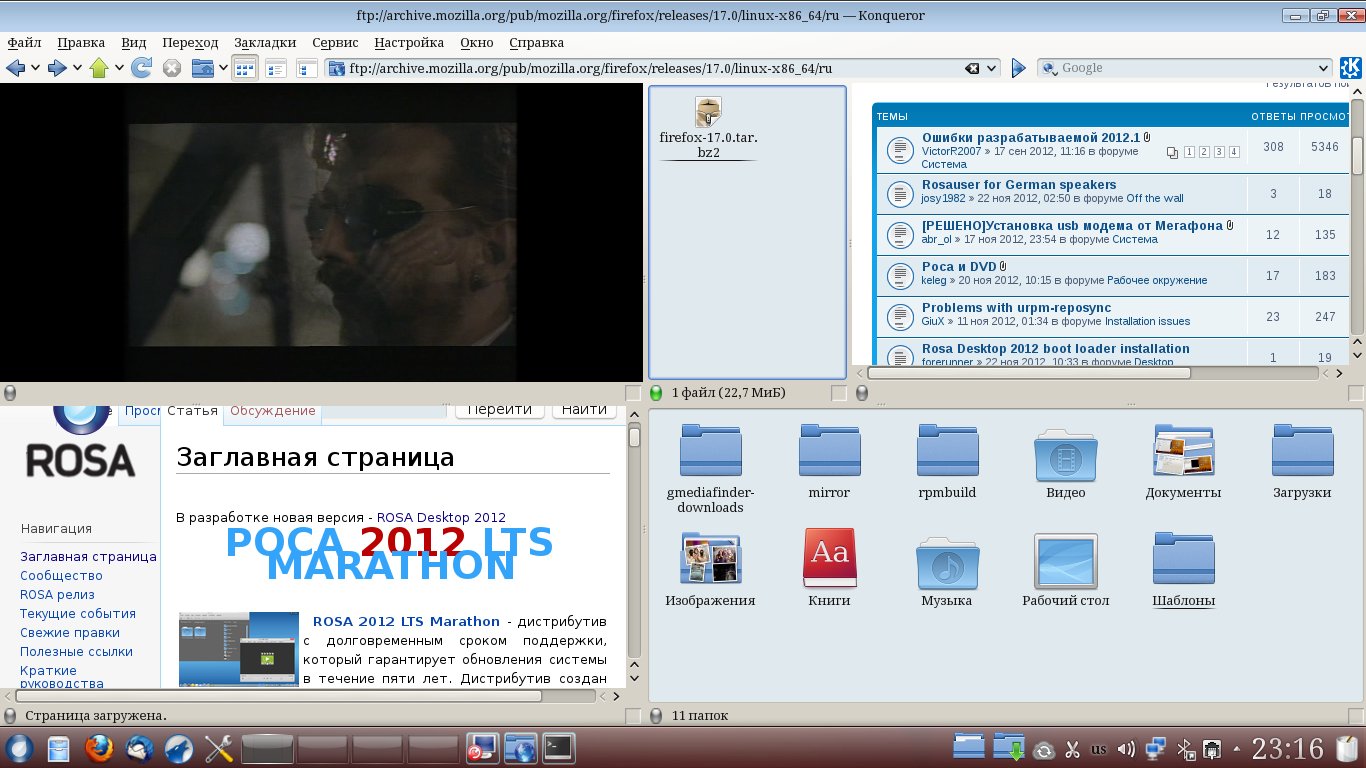Open the volume control in system tray
This screenshot has height=768, width=1366.
[x=1126, y=749]
